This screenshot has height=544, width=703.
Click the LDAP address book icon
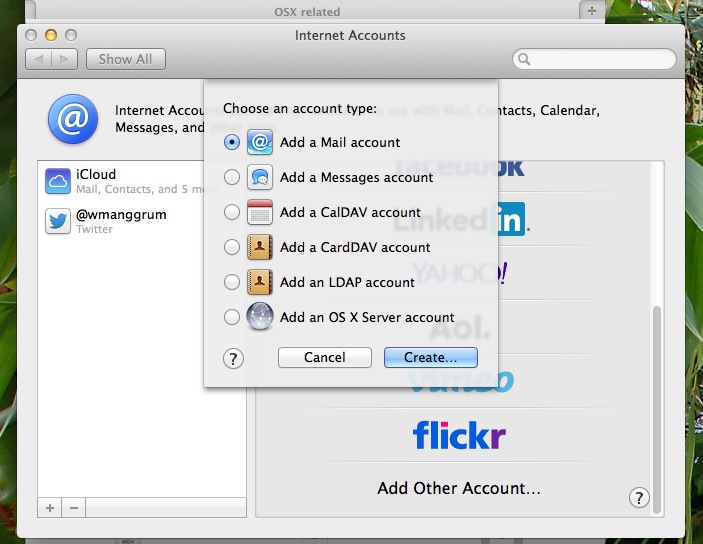pos(260,282)
